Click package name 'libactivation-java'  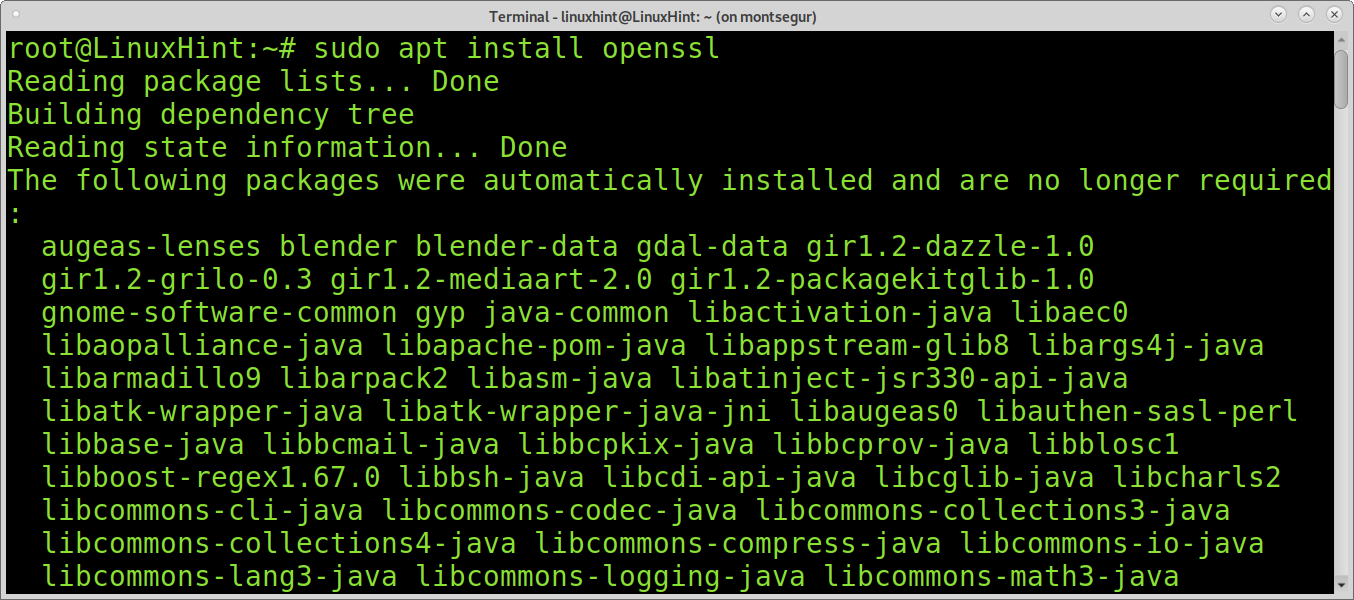point(840,312)
